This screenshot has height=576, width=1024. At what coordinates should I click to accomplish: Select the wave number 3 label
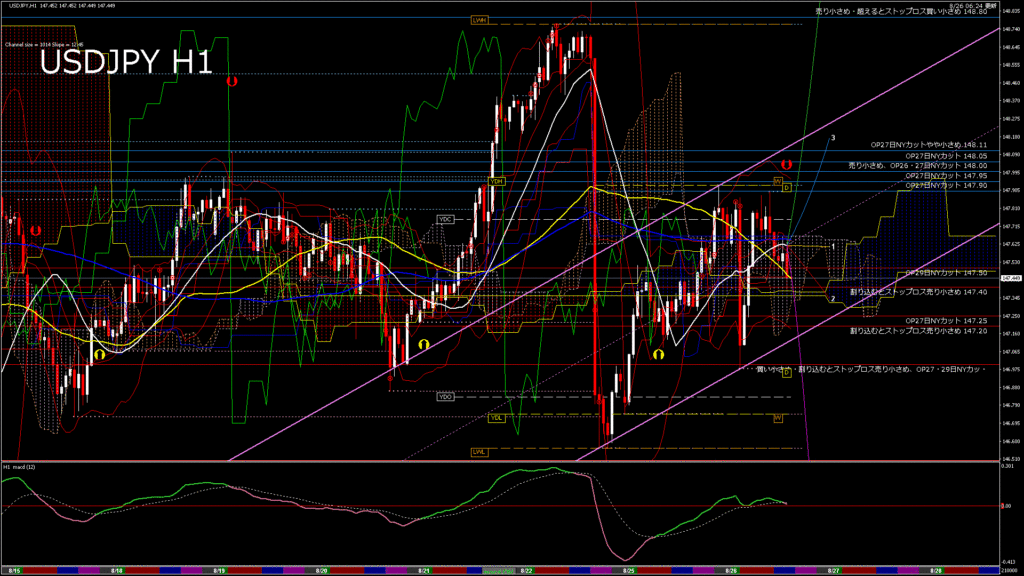click(x=833, y=136)
